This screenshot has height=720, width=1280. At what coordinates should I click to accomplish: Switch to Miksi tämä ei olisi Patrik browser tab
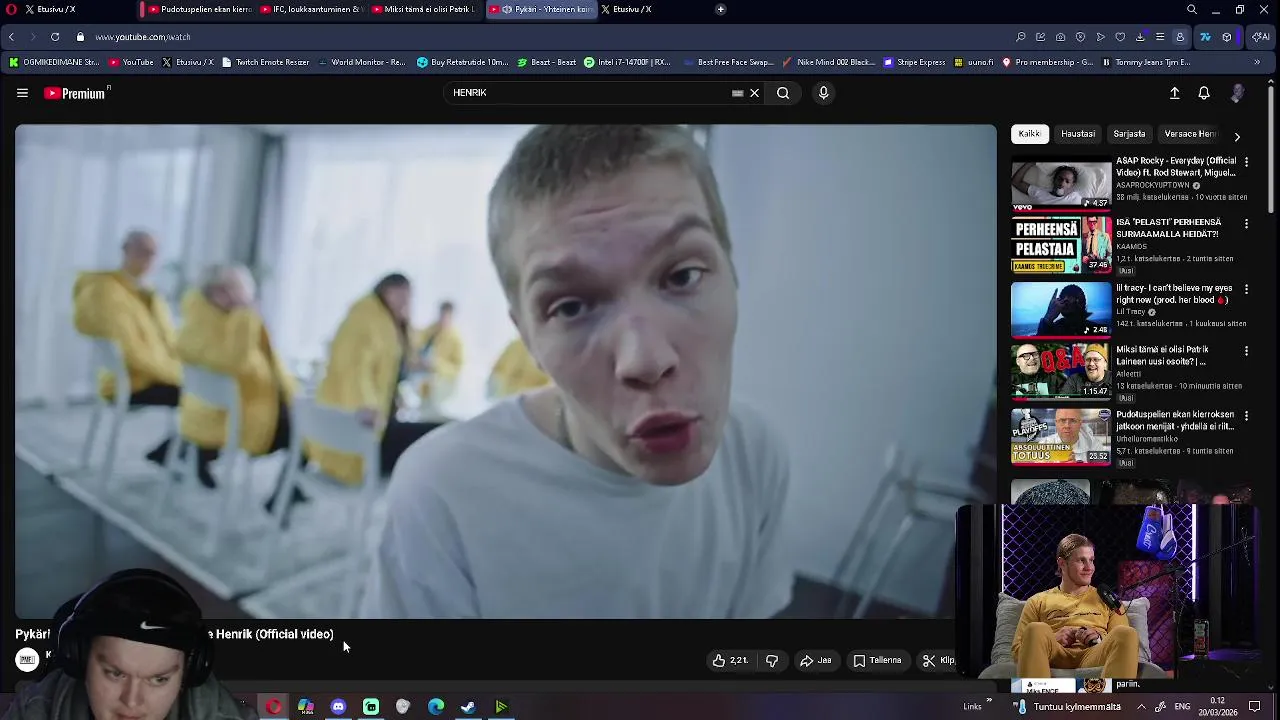click(x=425, y=9)
